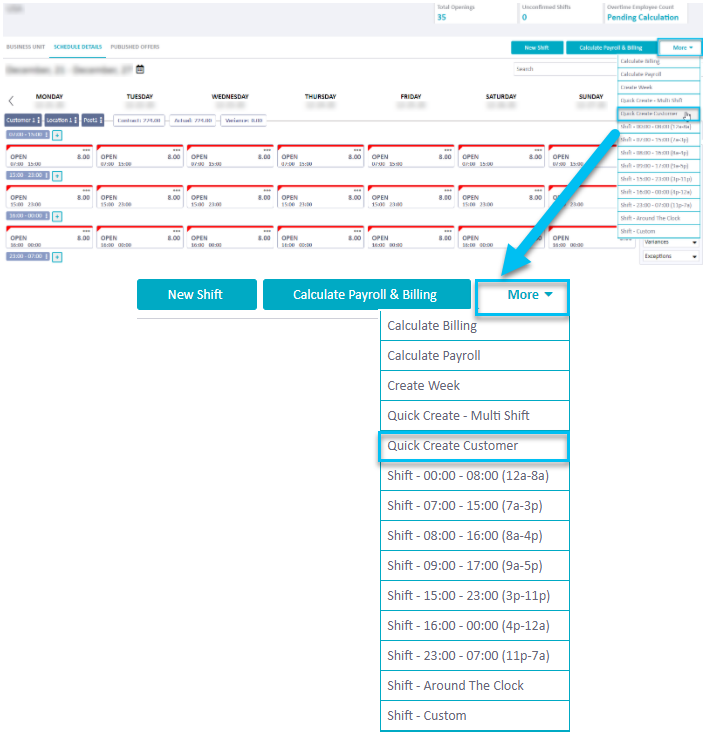The image size is (704, 733).
Task: Click the large Calculate Payroll & Billing button
Action: coord(366,295)
